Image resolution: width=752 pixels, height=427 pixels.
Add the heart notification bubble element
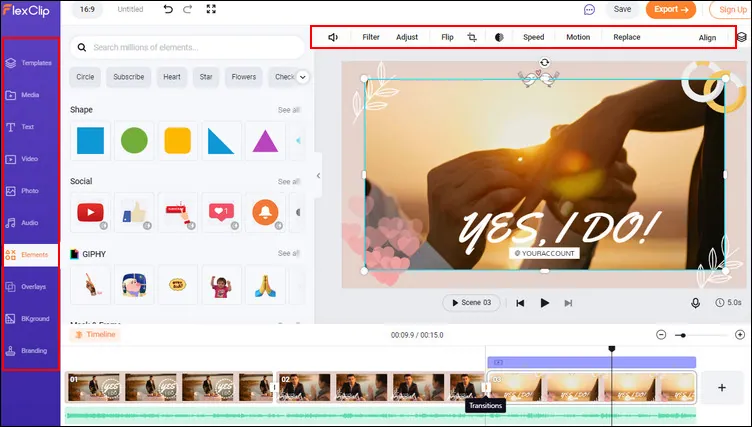[221, 212]
